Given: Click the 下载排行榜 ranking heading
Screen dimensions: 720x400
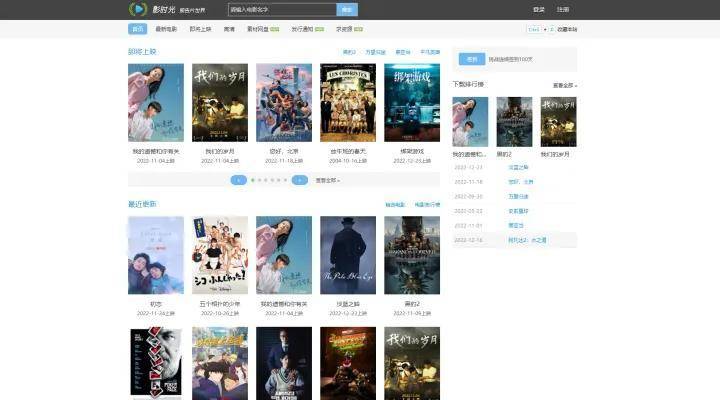Looking at the screenshot, I should [x=468, y=85].
